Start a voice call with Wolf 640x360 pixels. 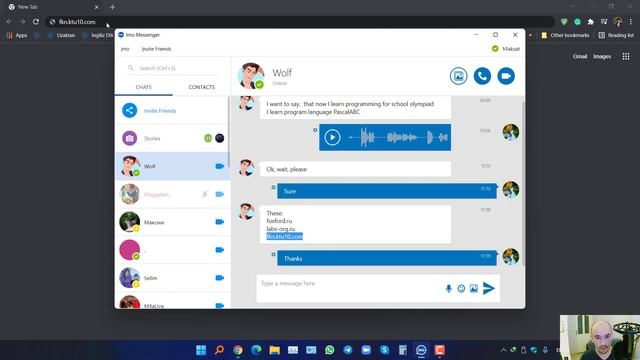[x=482, y=76]
